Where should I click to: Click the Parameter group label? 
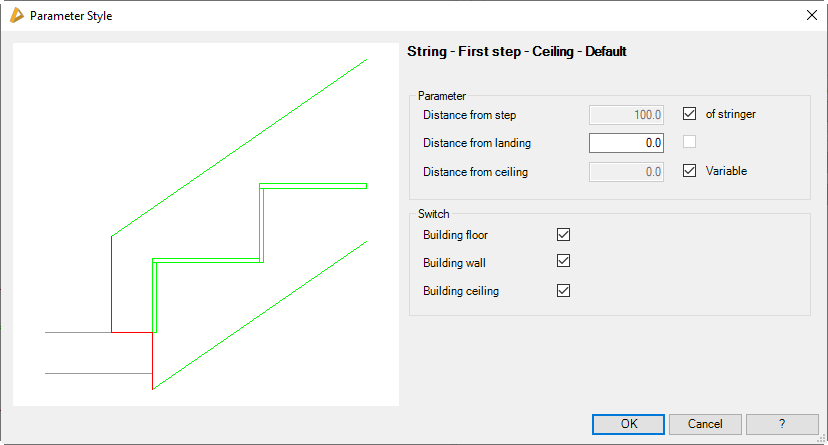442,96
